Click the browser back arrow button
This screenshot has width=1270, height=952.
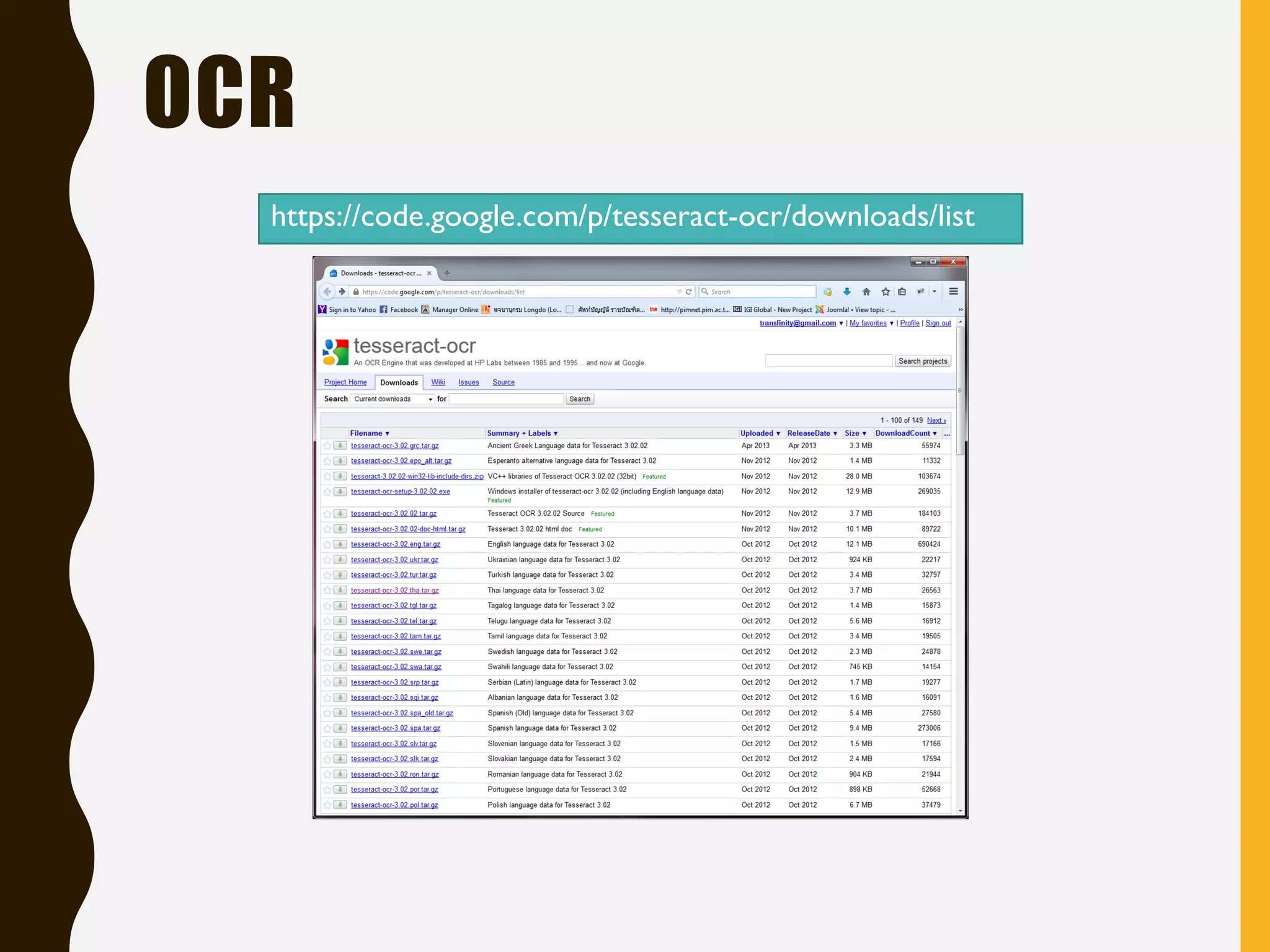[327, 292]
